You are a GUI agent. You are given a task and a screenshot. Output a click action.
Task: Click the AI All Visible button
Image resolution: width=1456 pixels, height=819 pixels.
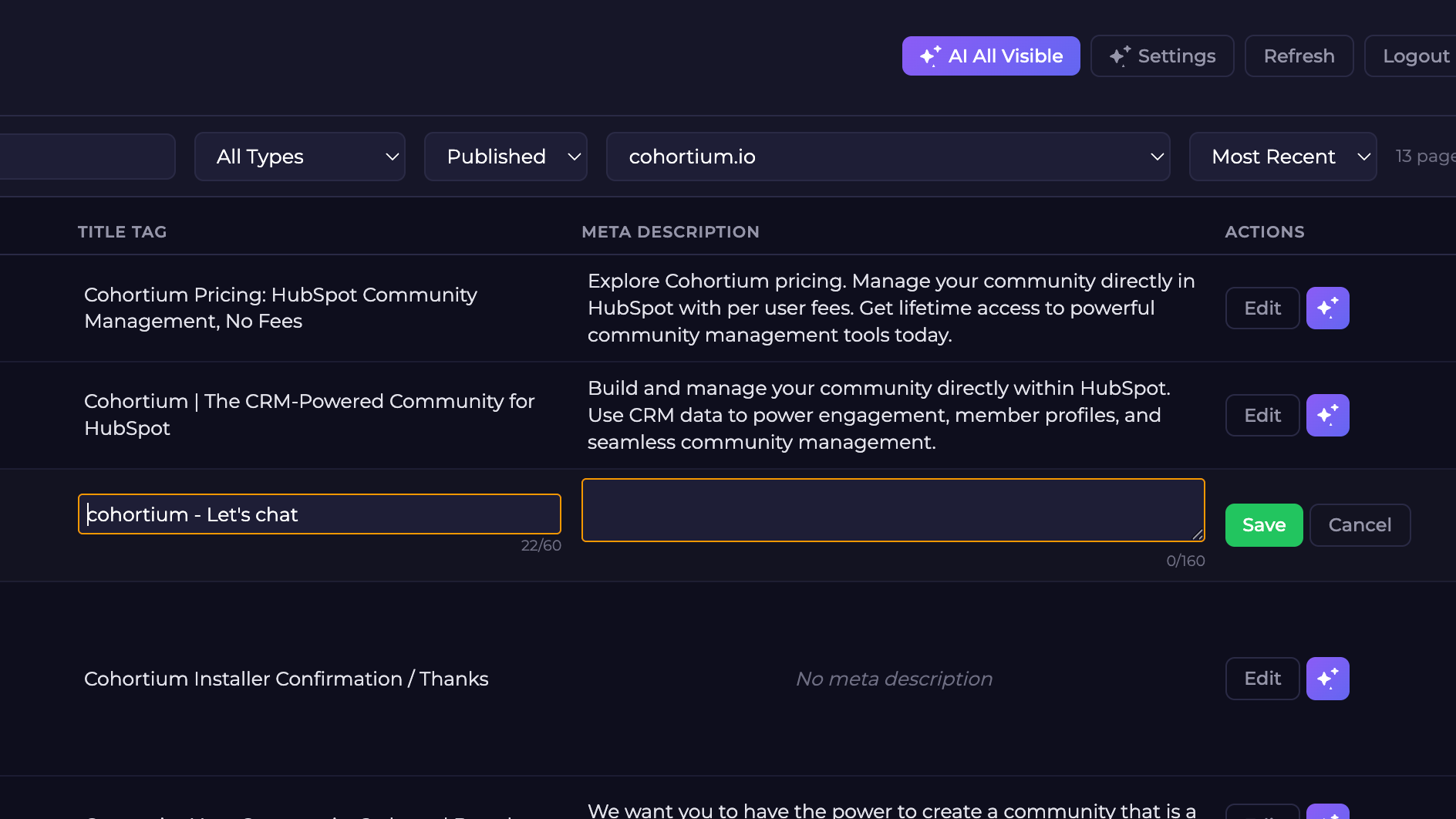pos(991,56)
